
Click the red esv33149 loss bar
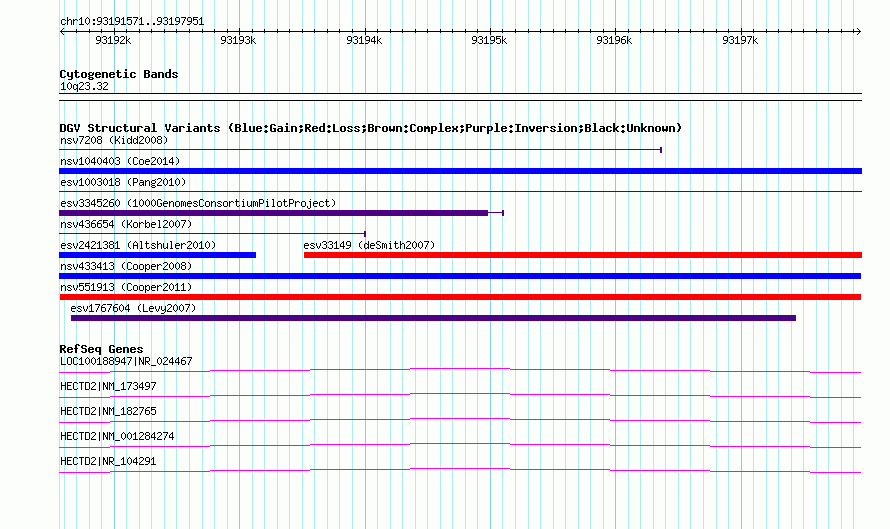583,255
